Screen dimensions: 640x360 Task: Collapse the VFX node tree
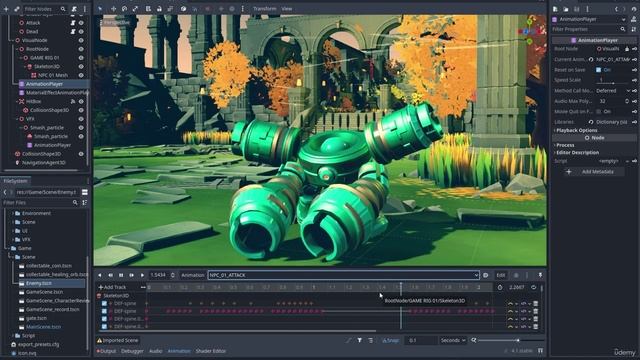pyautogui.click(x=17, y=119)
